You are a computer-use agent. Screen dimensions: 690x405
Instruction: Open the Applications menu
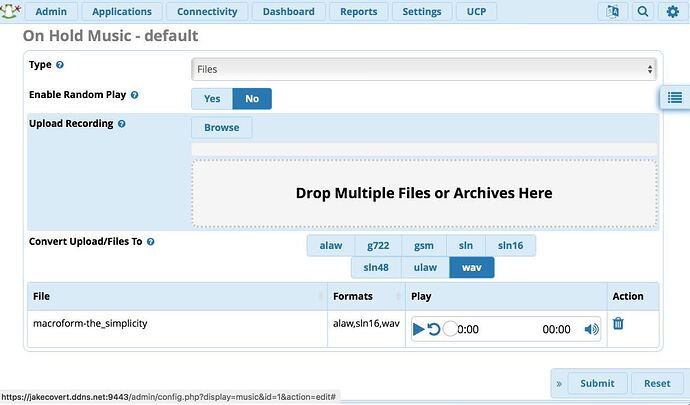coord(122,11)
